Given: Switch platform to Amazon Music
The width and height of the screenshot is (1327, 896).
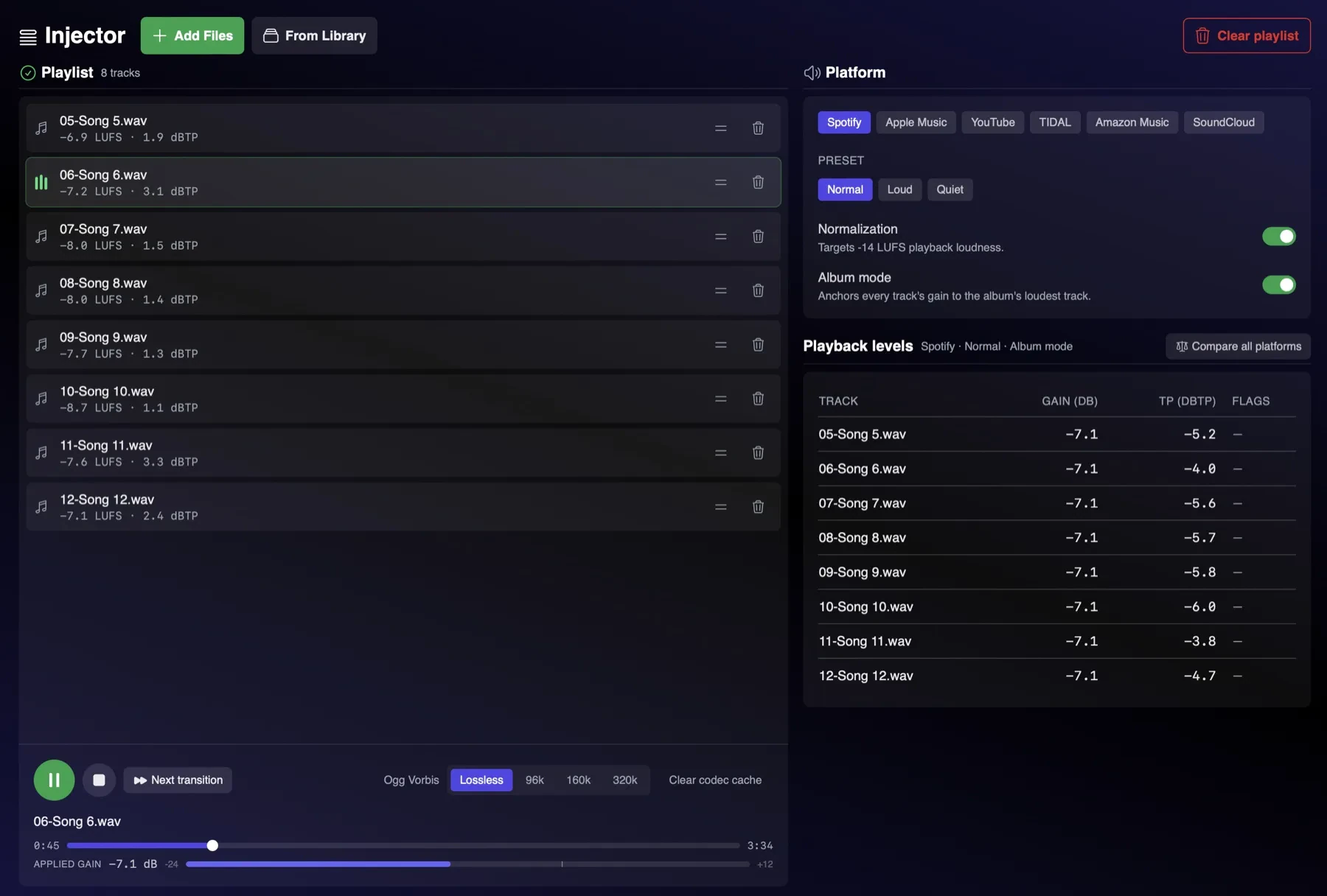Looking at the screenshot, I should [1132, 122].
